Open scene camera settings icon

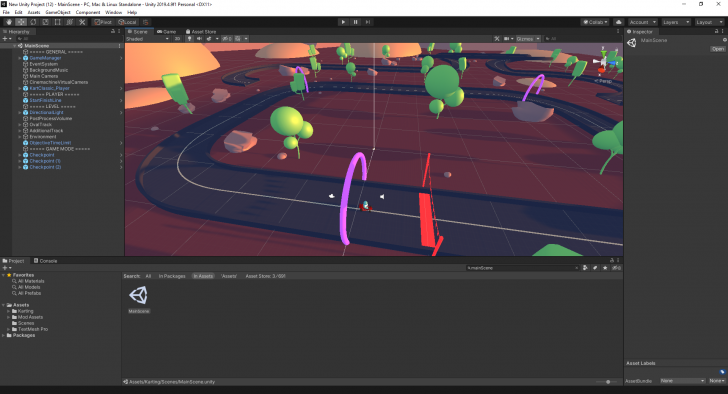508,39
